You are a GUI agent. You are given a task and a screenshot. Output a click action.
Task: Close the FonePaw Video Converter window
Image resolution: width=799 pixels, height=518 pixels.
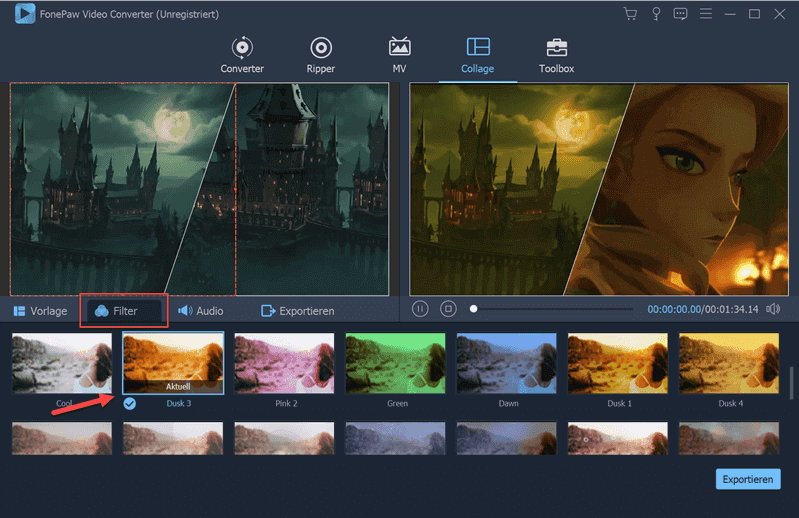point(779,14)
